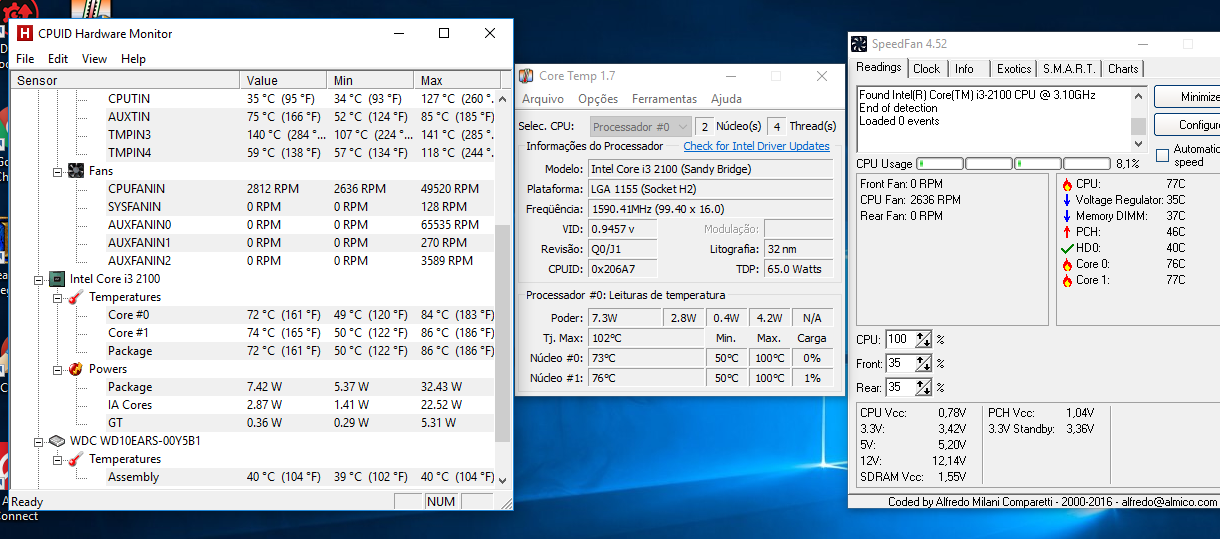Click the WDC WD10EARS hard drive icon
The image size is (1220, 539).
(x=57, y=441)
